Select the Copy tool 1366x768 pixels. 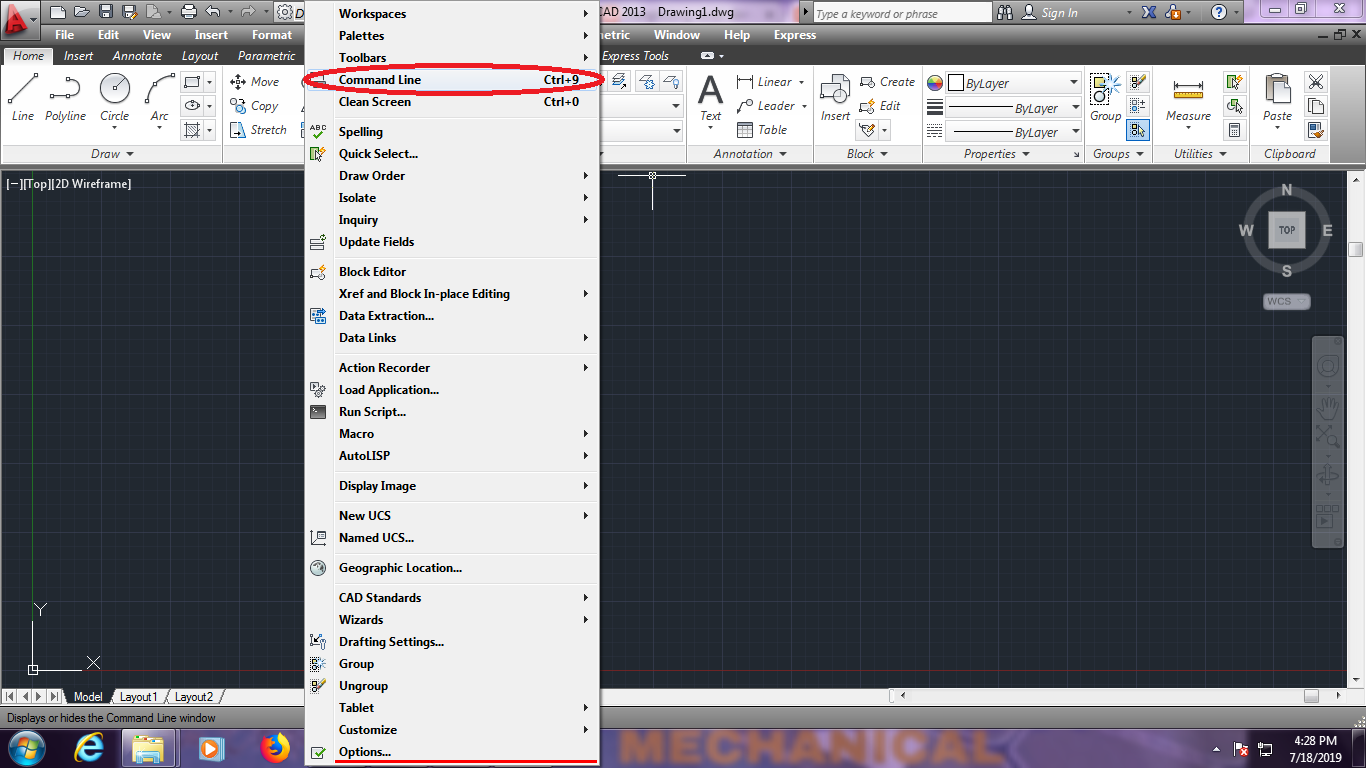(255, 105)
